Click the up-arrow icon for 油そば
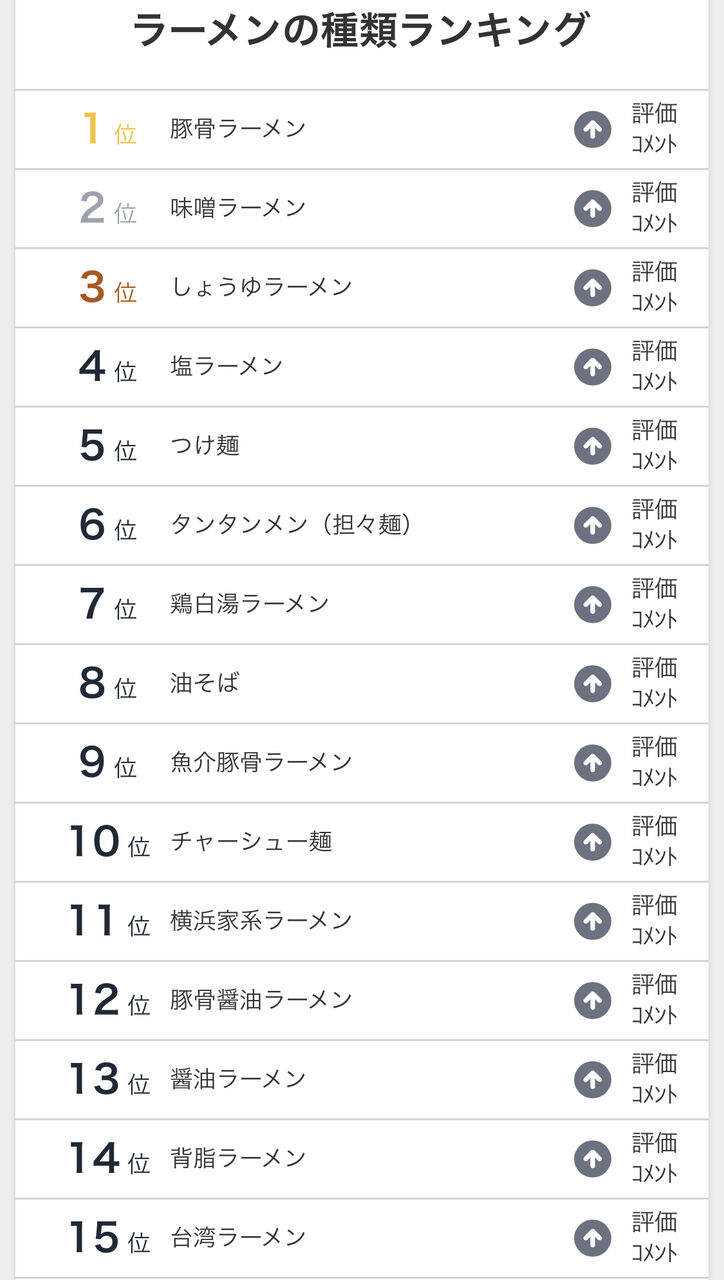Image resolution: width=724 pixels, height=1280 pixels. click(x=592, y=684)
